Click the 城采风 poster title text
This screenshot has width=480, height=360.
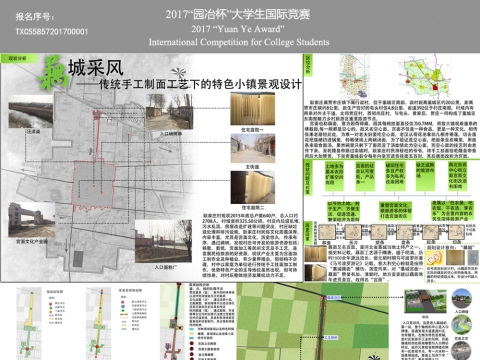(96, 68)
